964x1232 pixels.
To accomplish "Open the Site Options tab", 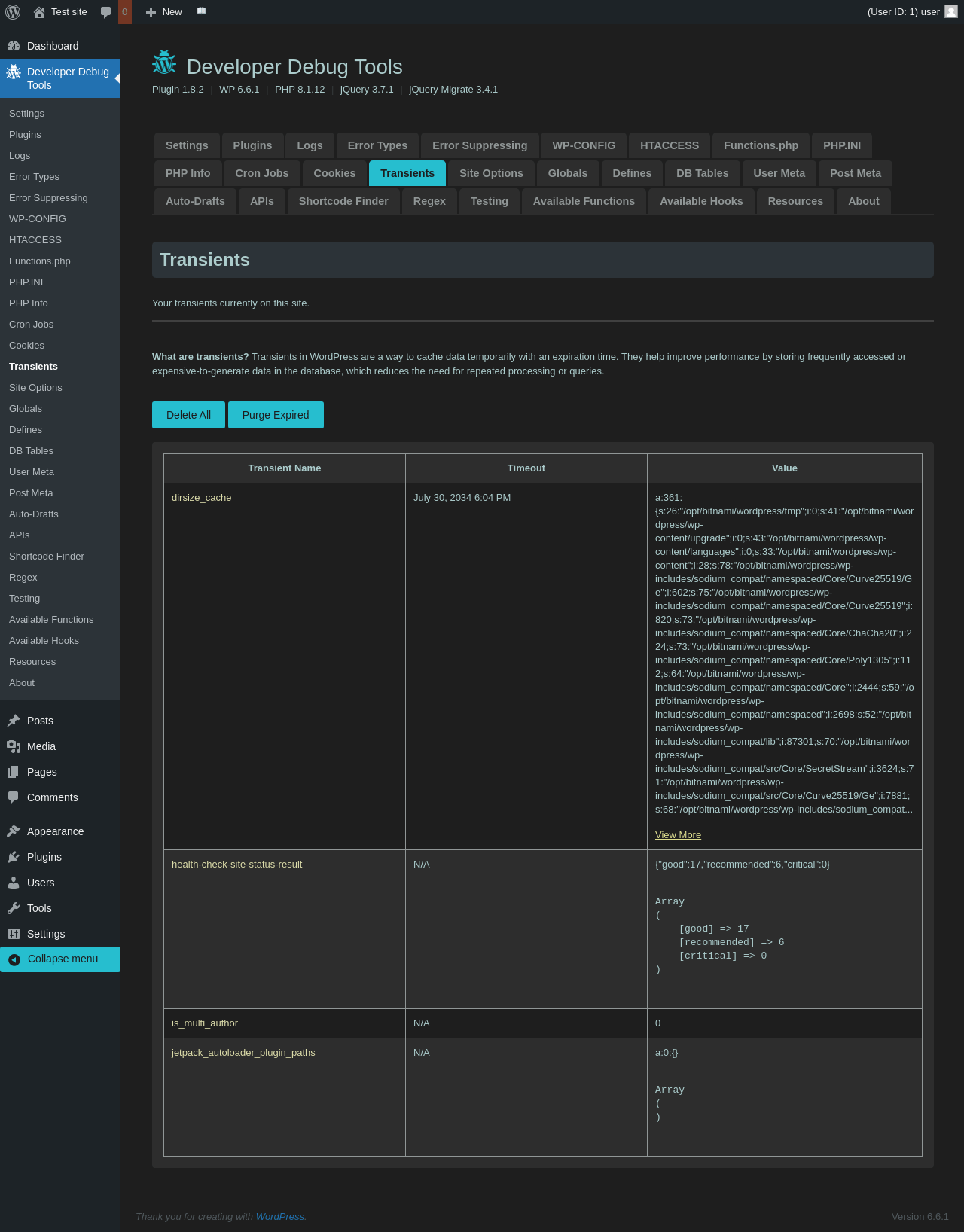I will [491, 173].
